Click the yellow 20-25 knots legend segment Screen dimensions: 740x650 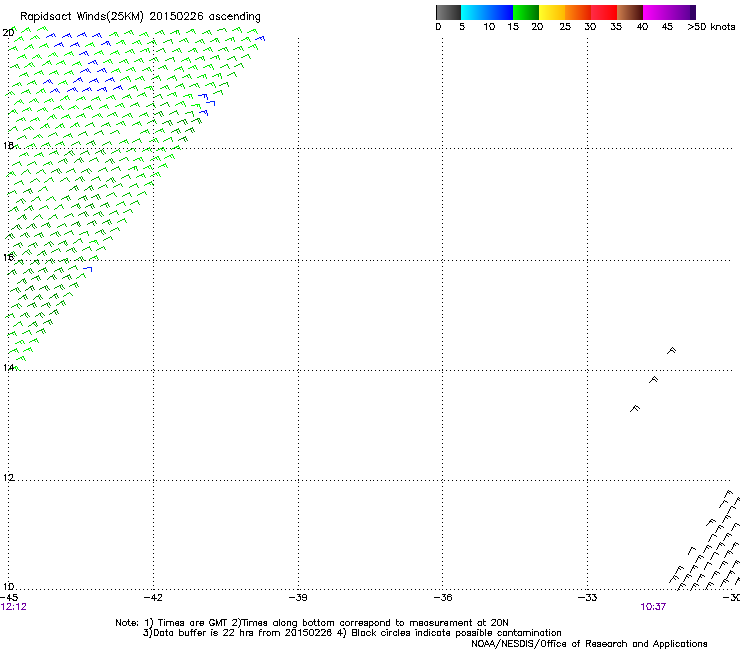552,12
